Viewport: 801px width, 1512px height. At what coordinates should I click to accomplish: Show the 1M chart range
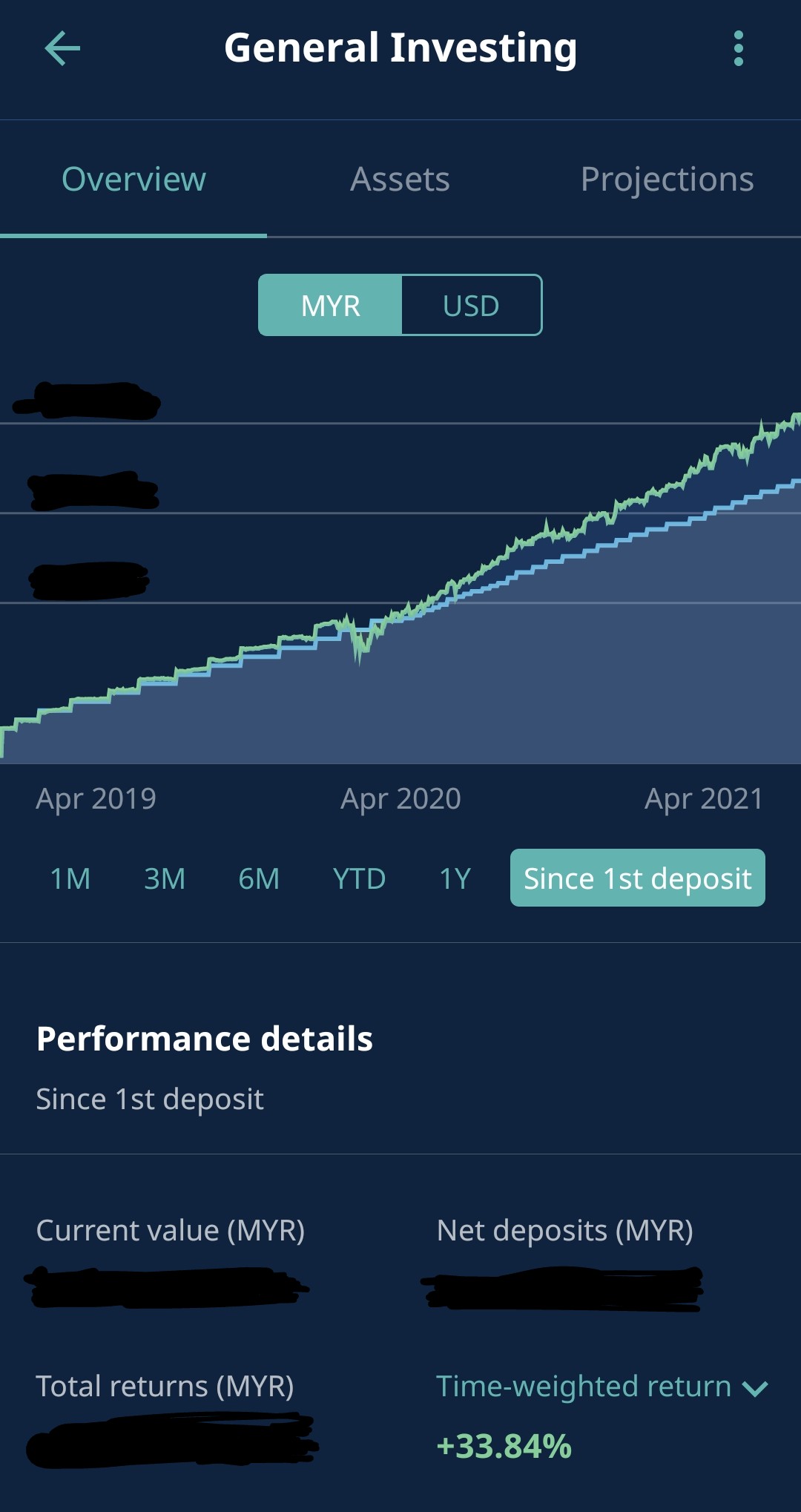coord(70,878)
